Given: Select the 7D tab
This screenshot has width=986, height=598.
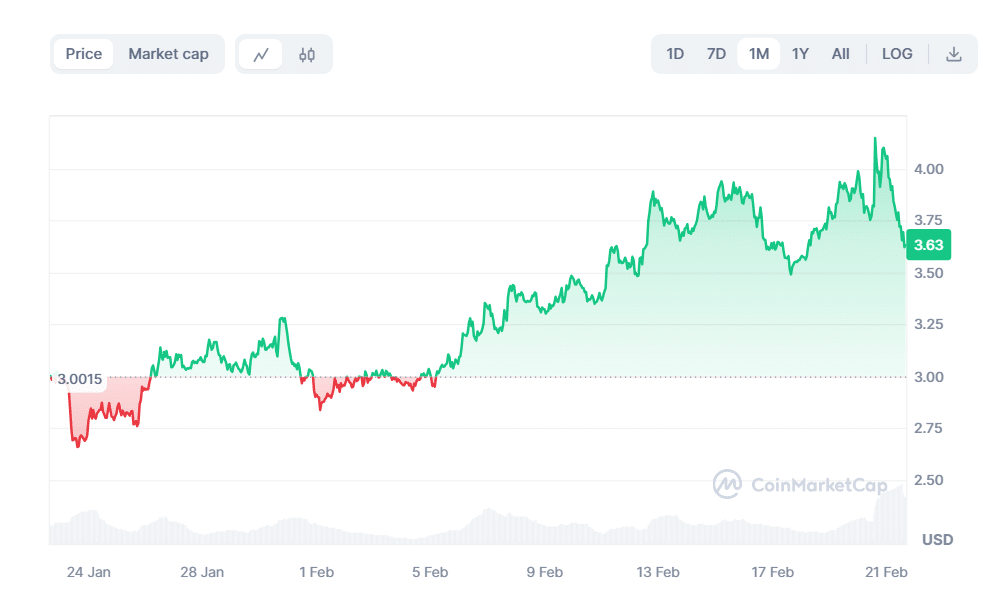Looking at the screenshot, I should (716, 54).
